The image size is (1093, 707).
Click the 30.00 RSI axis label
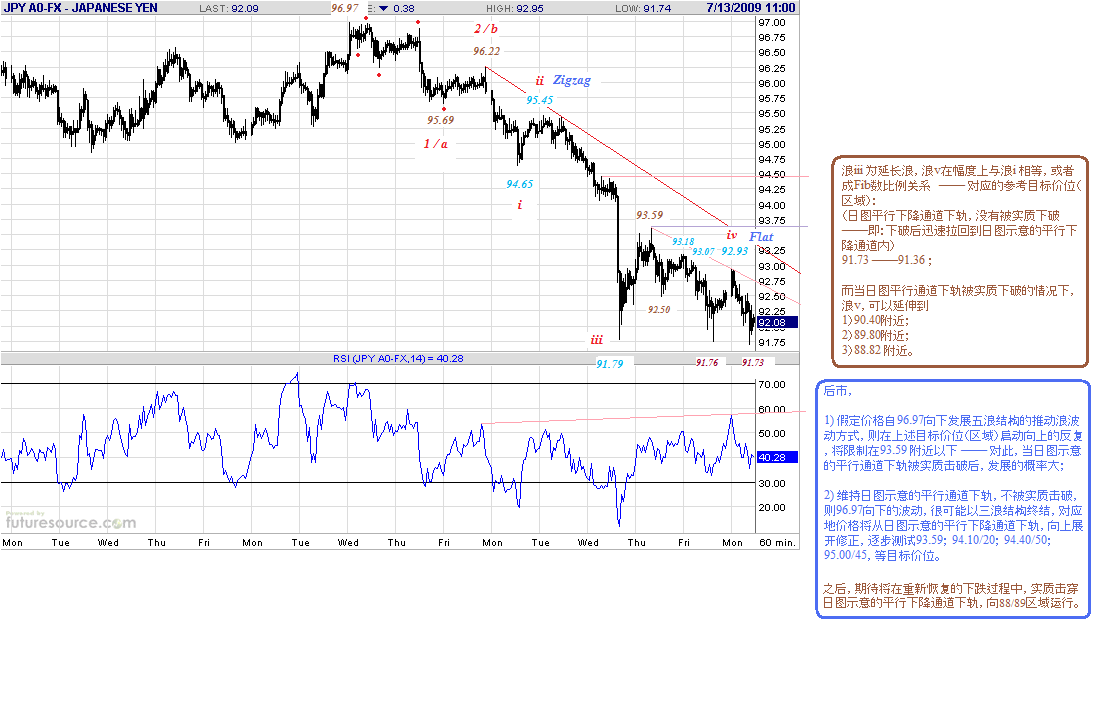click(772, 483)
